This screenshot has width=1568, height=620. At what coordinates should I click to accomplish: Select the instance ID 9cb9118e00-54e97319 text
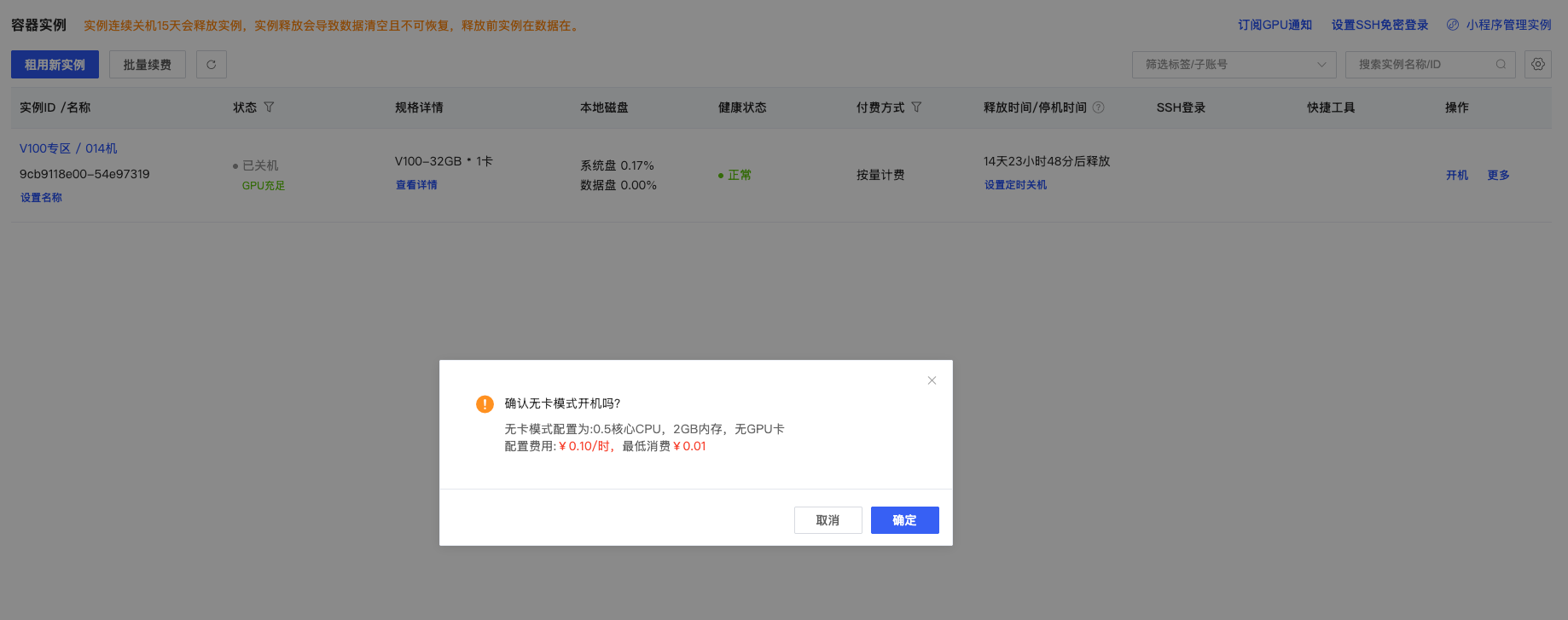point(84,174)
